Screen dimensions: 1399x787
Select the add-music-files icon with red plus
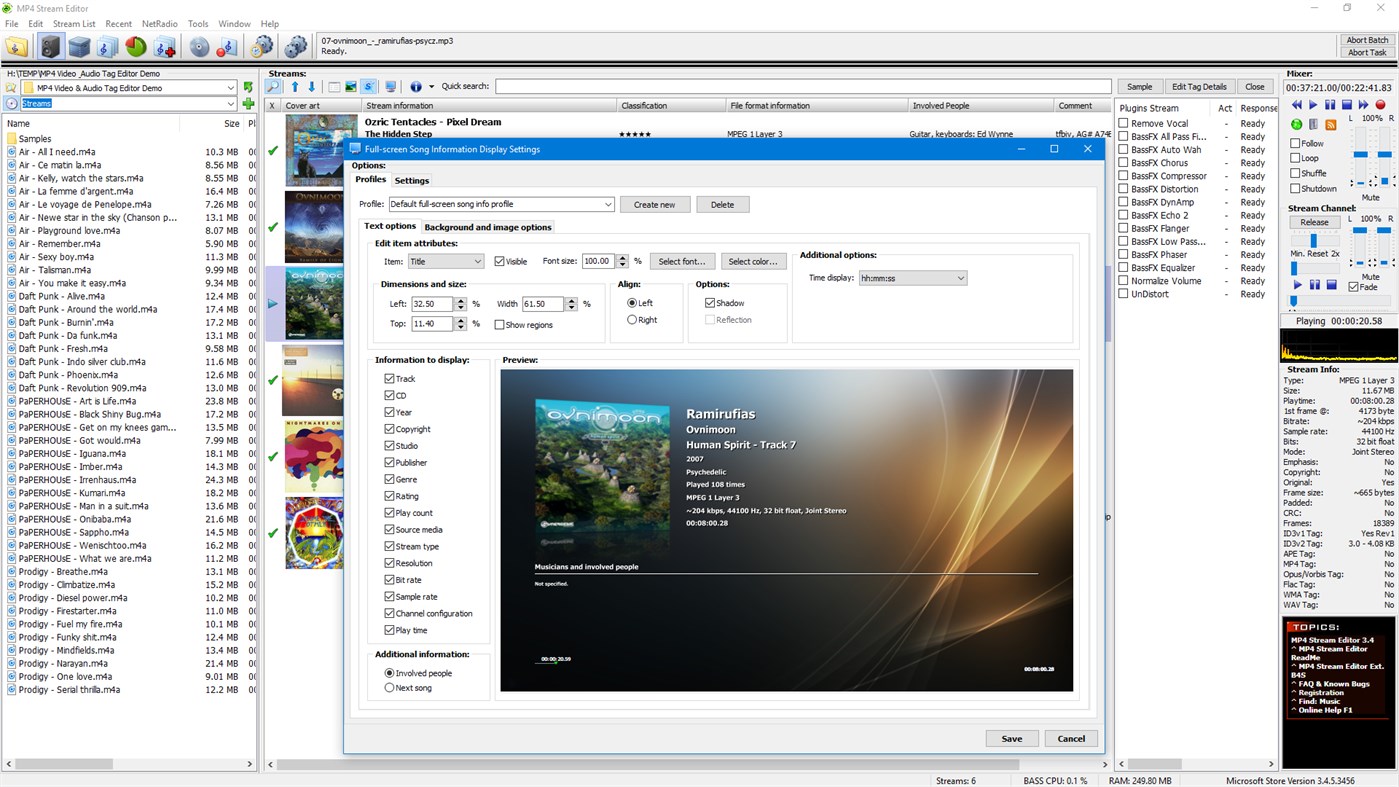click(x=163, y=45)
